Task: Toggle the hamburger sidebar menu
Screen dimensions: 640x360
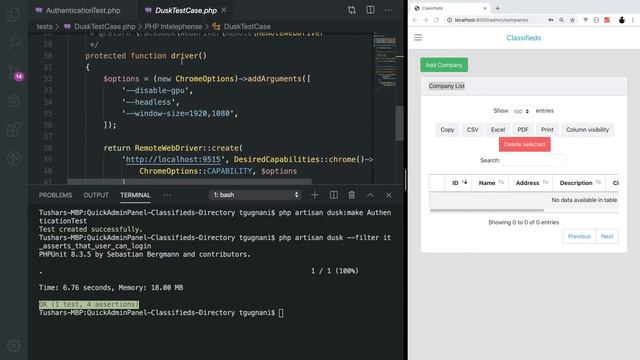Action: click(x=418, y=38)
